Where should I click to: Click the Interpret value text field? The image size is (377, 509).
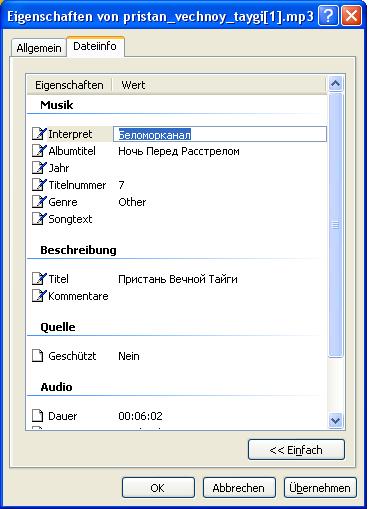click(x=220, y=134)
